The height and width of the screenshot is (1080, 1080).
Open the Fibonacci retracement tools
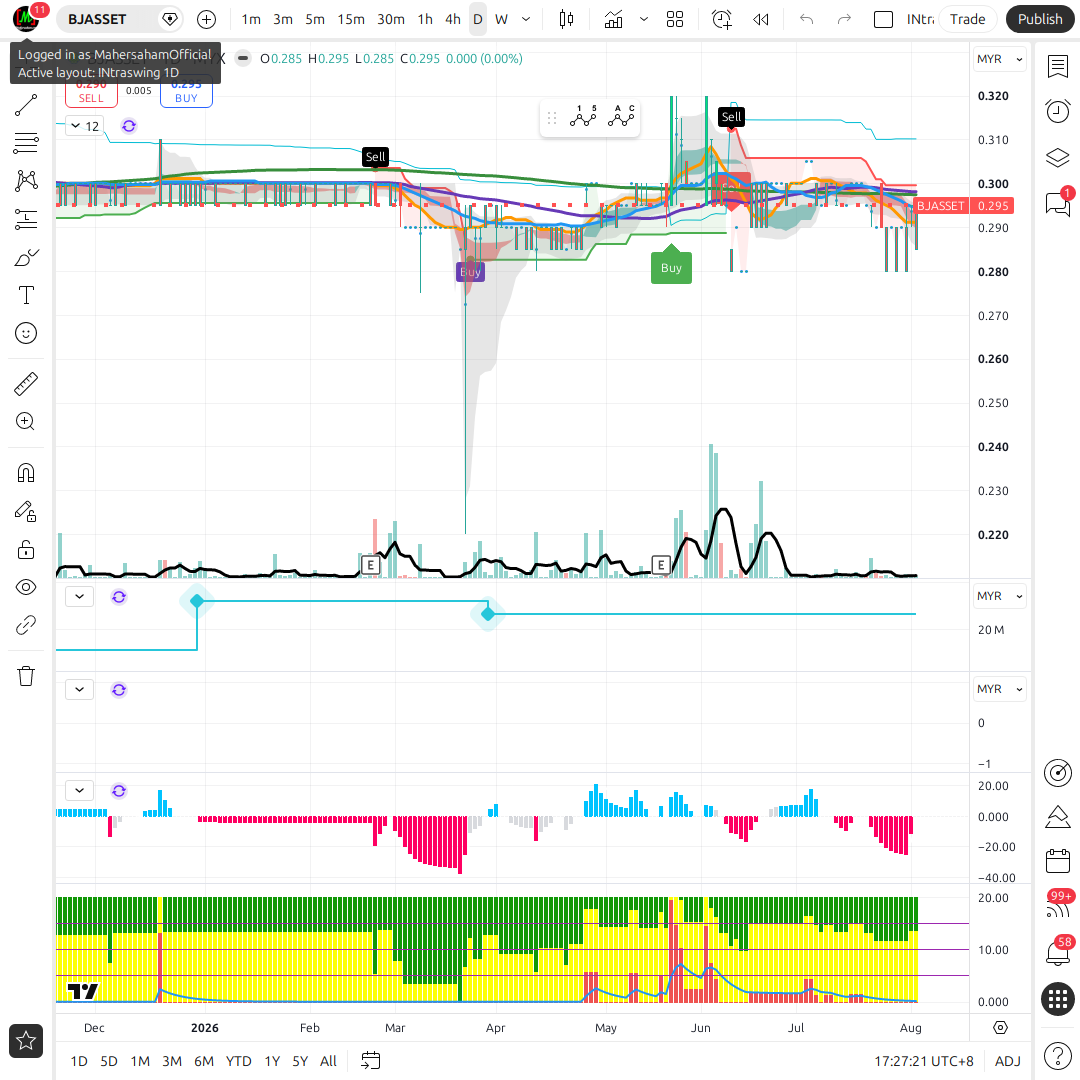pyautogui.click(x=26, y=143)
